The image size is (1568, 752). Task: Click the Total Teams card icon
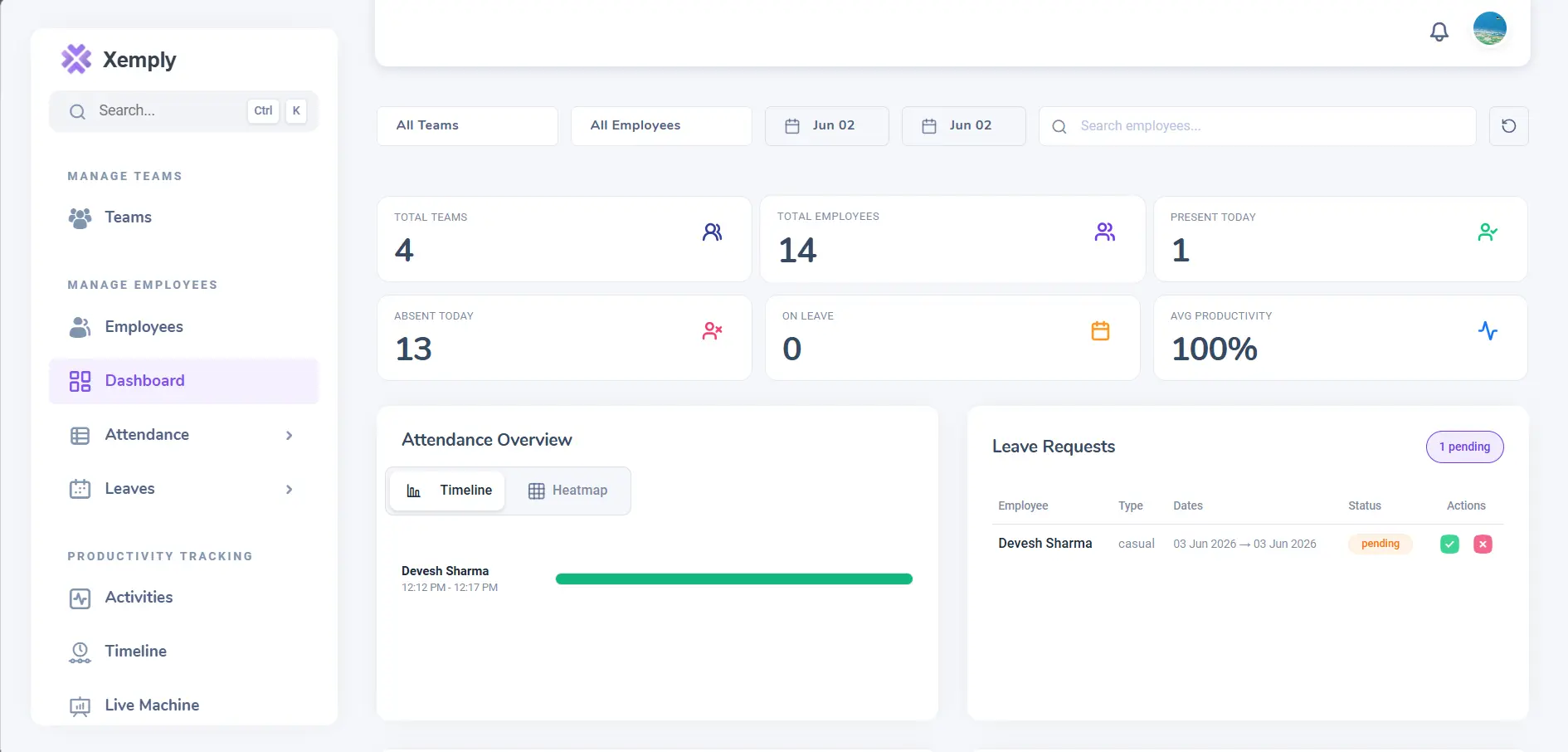tap(712, 232)
